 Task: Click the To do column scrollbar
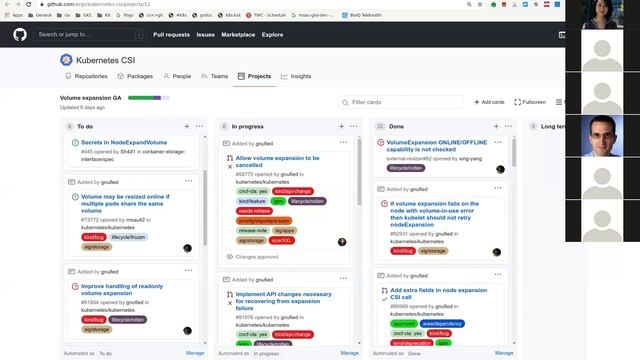tap(205, 208)
